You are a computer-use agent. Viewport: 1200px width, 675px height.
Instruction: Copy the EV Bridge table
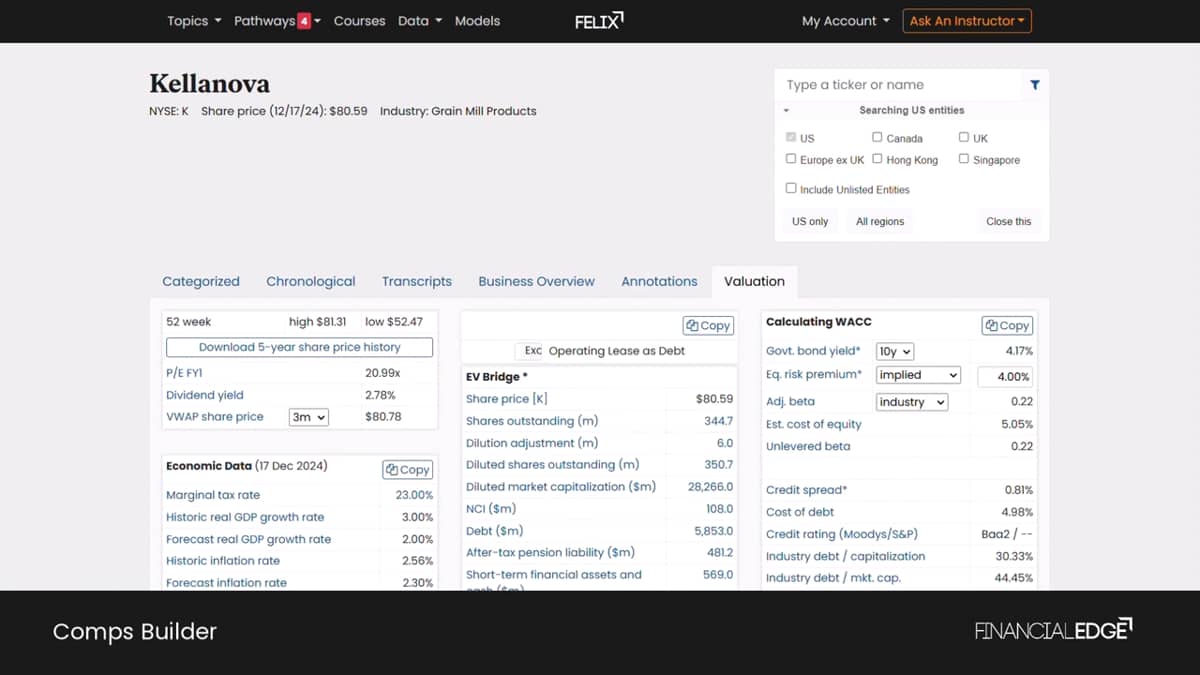pyautogui.click(x=709, y=325)
